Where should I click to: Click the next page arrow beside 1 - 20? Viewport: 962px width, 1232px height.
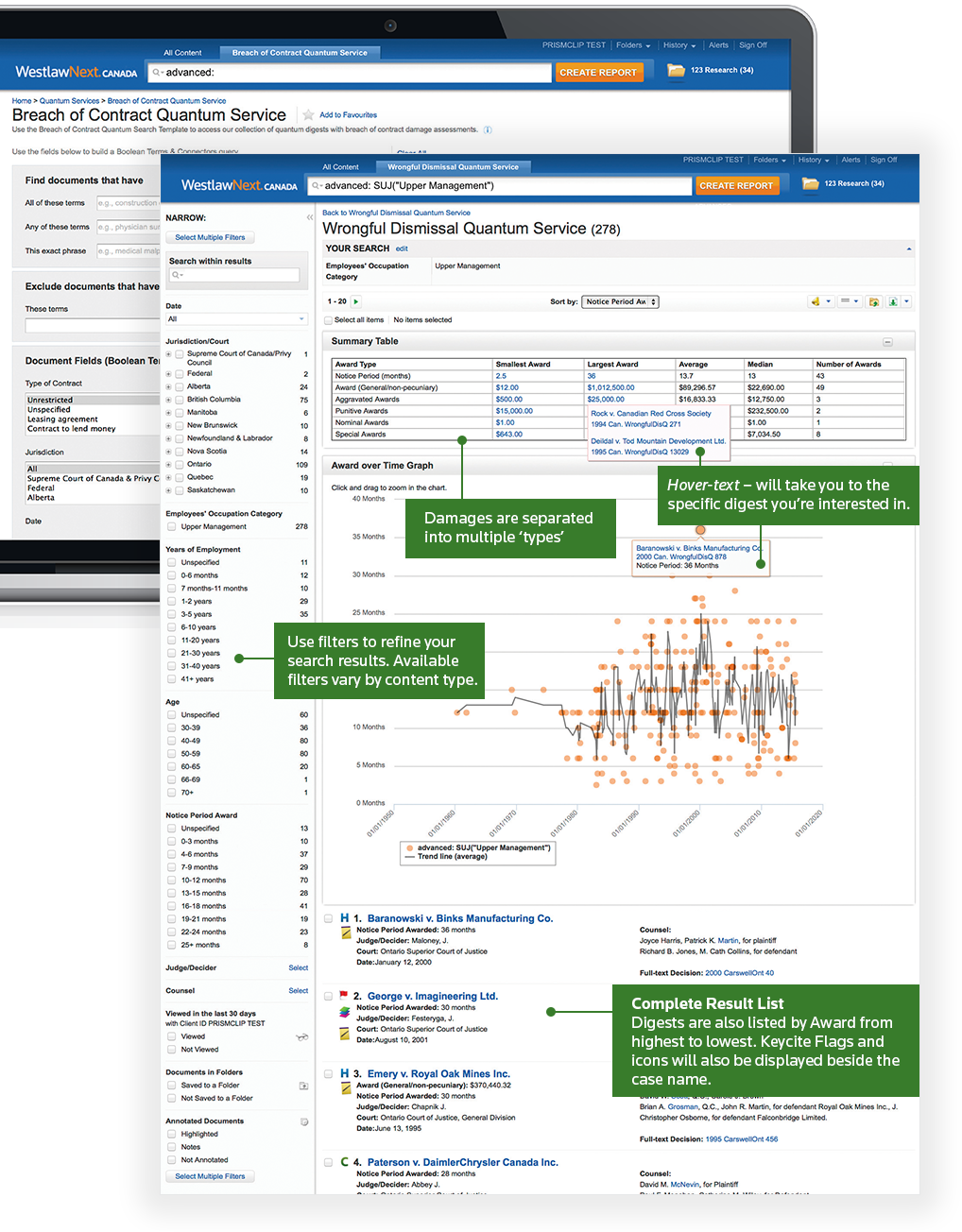(355, 301)
